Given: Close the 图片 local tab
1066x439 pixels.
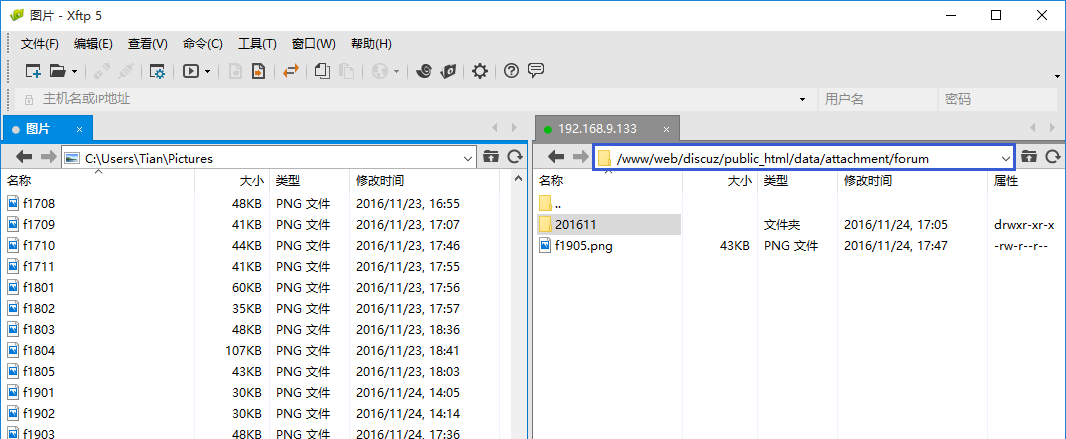Looking at the screenshot, I should [x=79, y=129].
